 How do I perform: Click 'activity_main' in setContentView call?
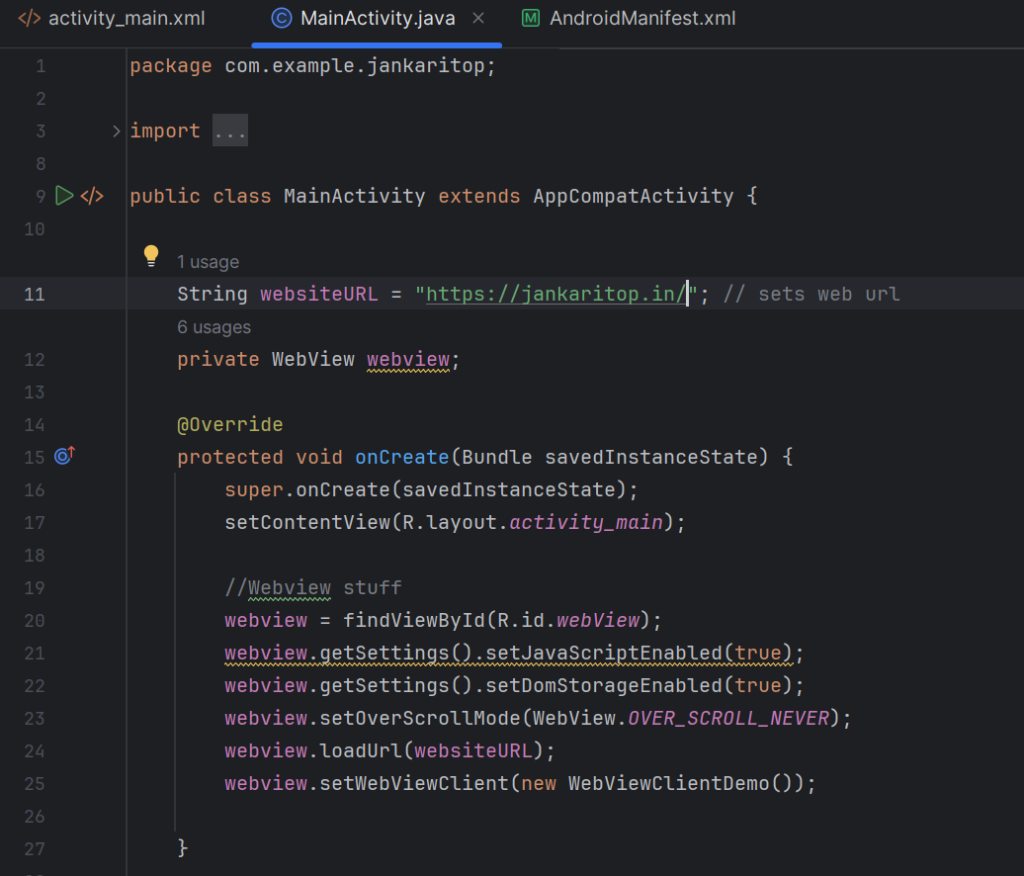click(x=586, y=523)
